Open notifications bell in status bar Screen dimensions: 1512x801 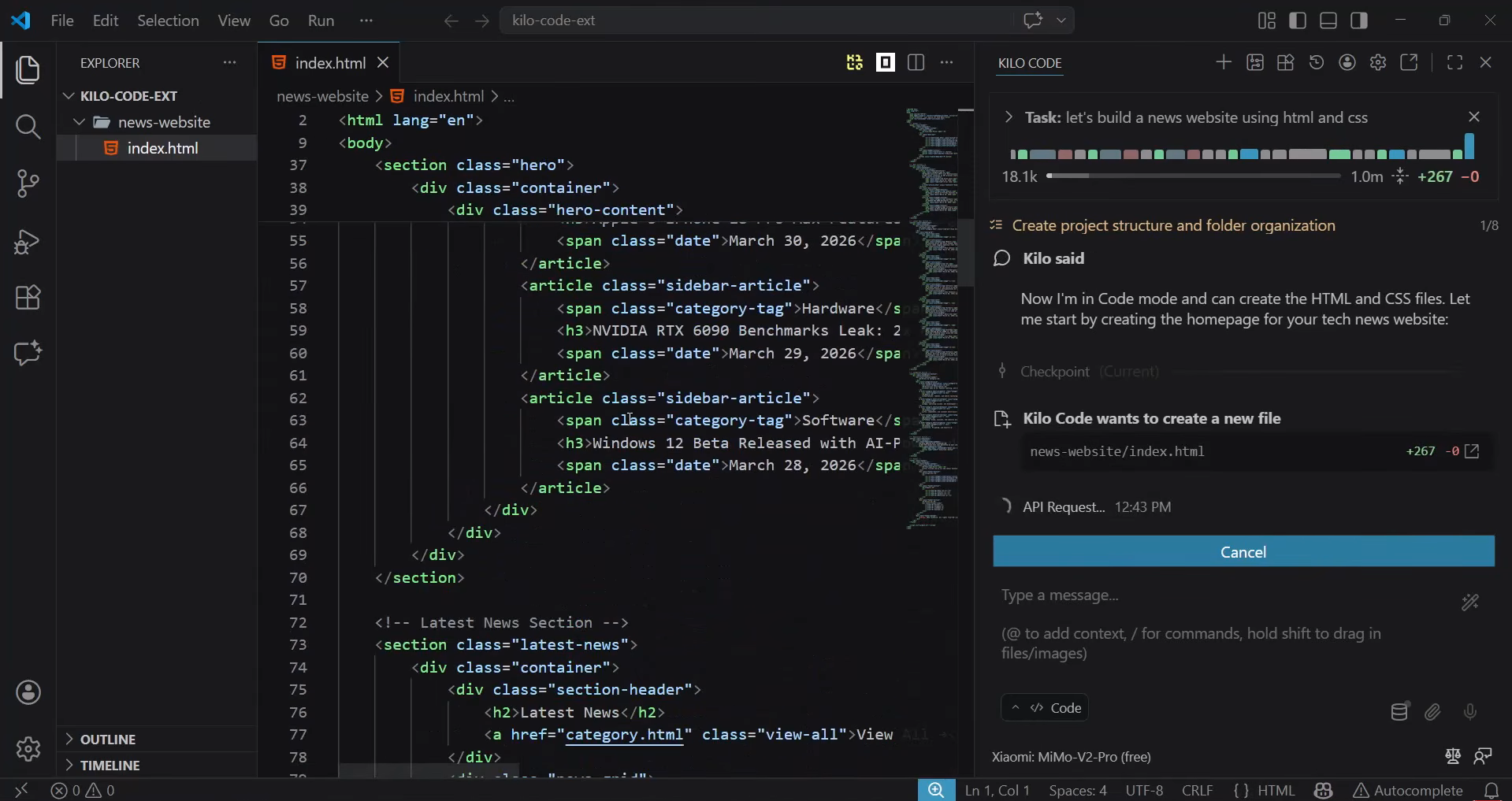1492,790
